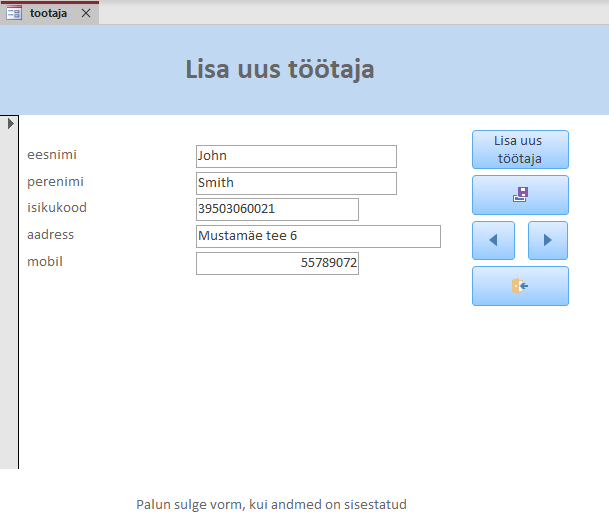This screenshot has width=609, height=526.
Task: Click the perenimi field containing Smith
Action: coord(296,183)
